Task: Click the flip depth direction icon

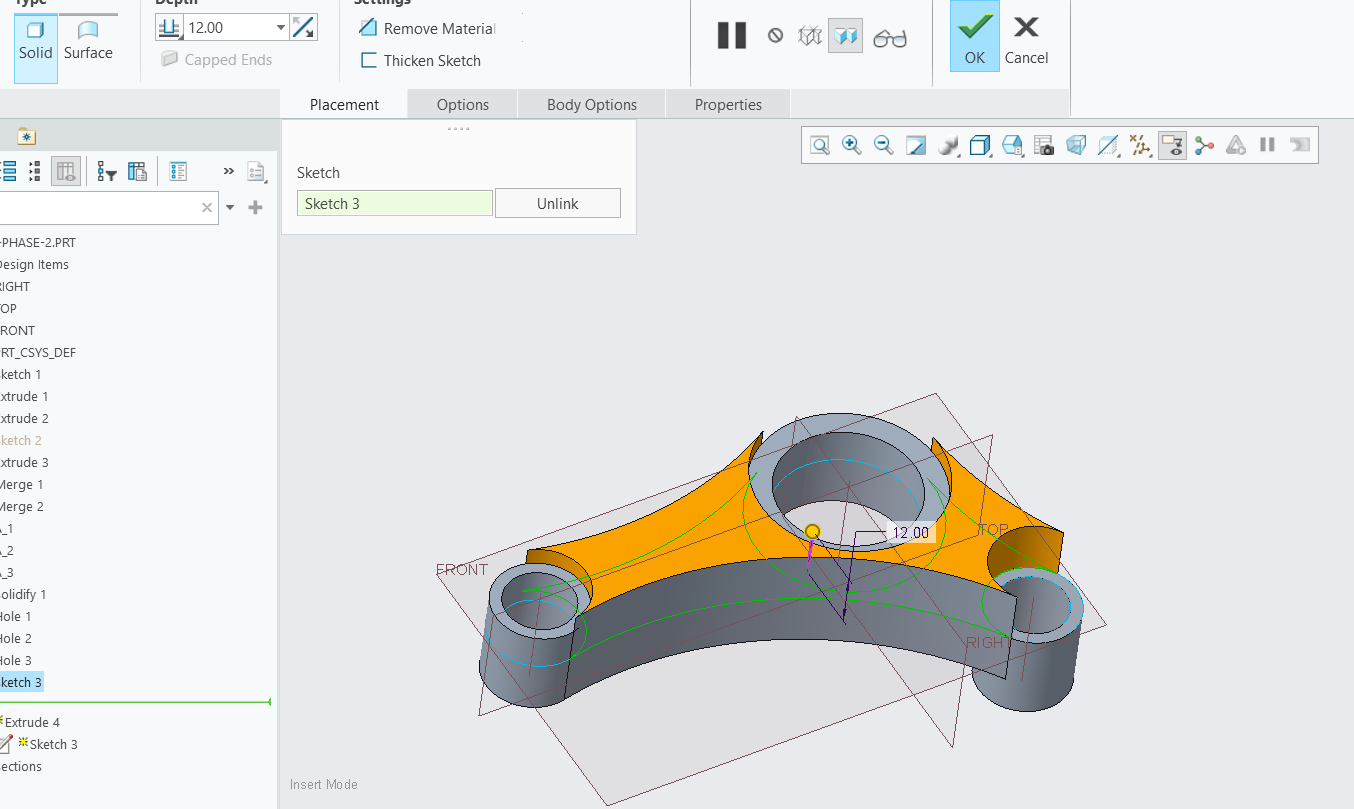Action: (303, 26)
